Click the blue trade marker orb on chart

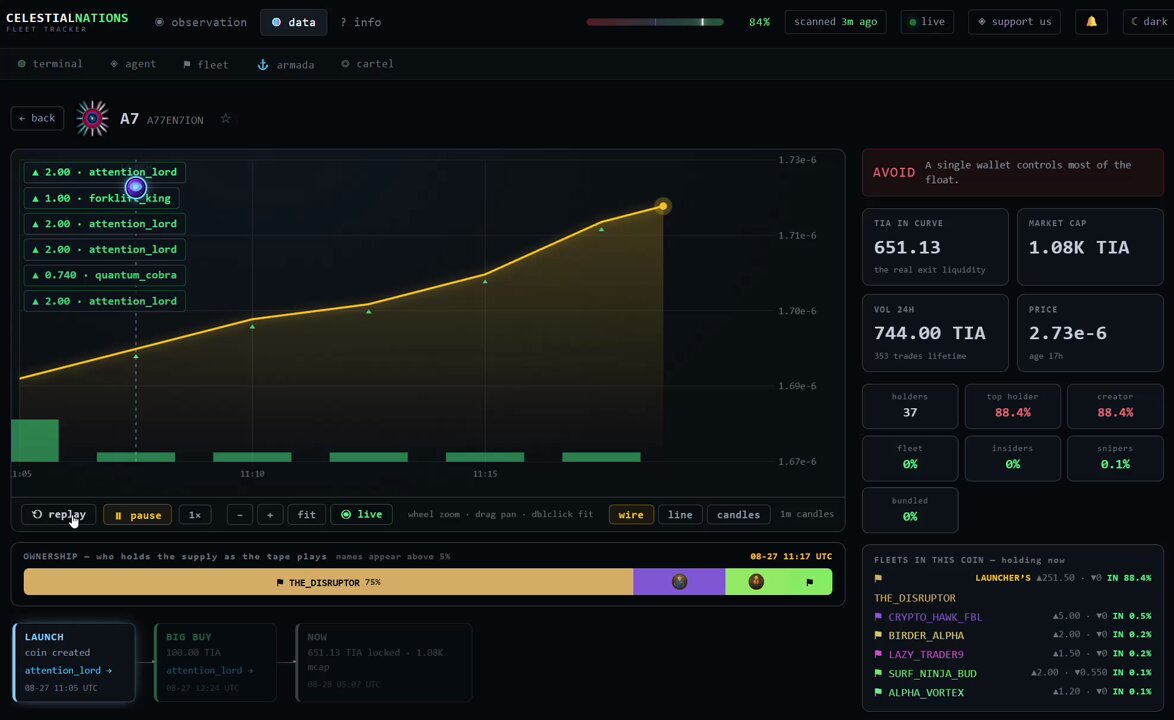[136, 187]
